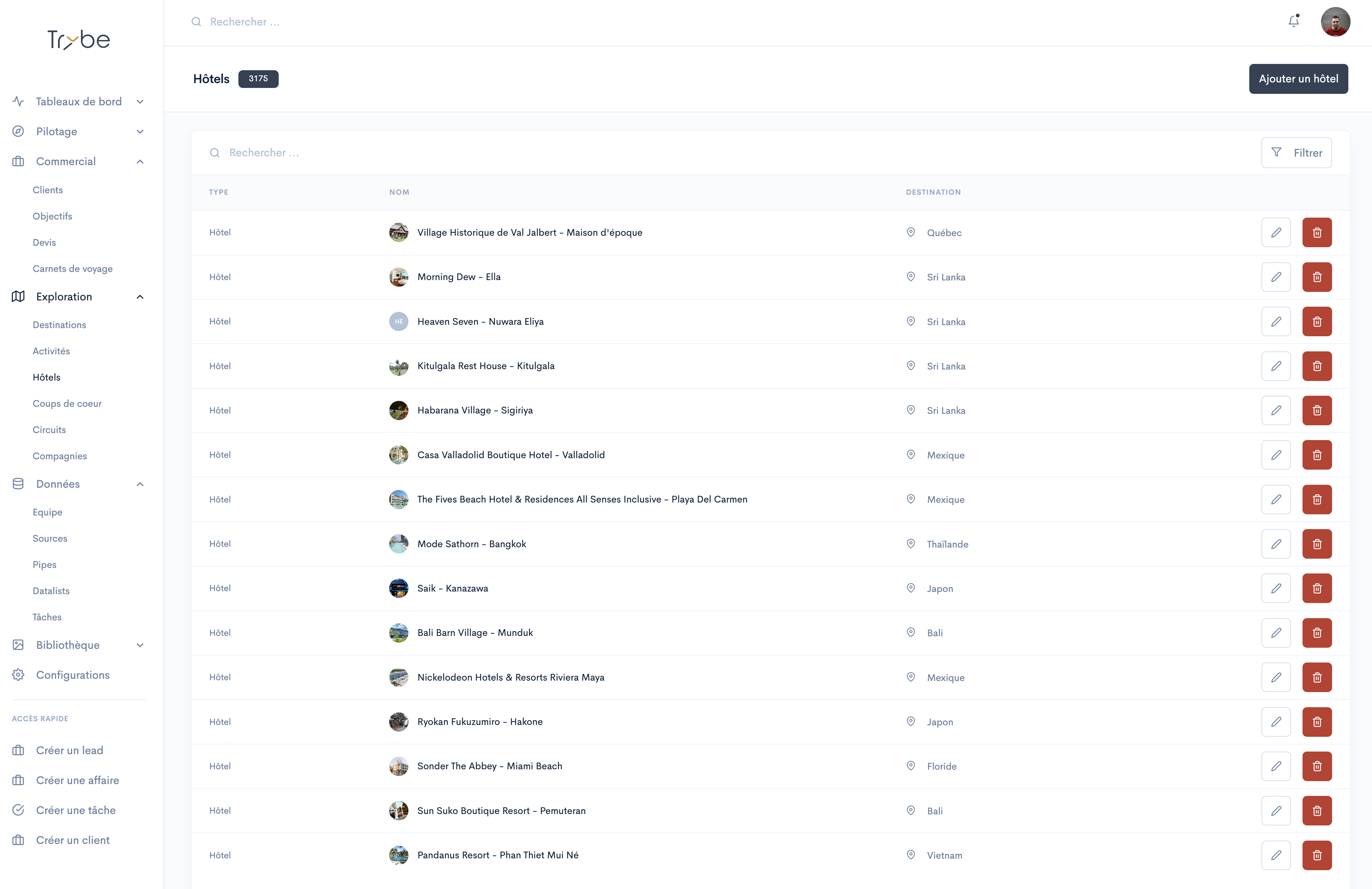Delete Mode Sathorn - Bangkok hotel
Image resolution: width=1372 pixels, height=889 pixels.
pos(1317,544)
